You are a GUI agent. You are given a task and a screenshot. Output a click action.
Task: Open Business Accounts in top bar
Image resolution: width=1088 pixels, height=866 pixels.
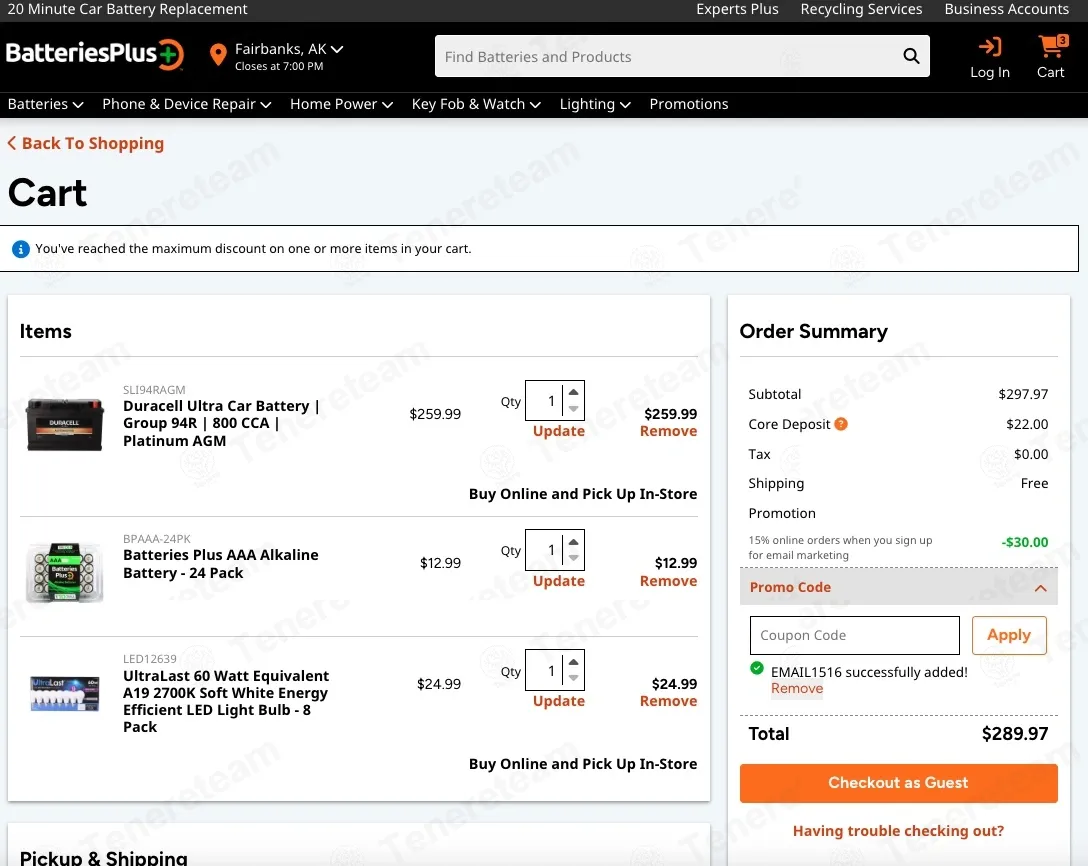tap(1006, 9)
